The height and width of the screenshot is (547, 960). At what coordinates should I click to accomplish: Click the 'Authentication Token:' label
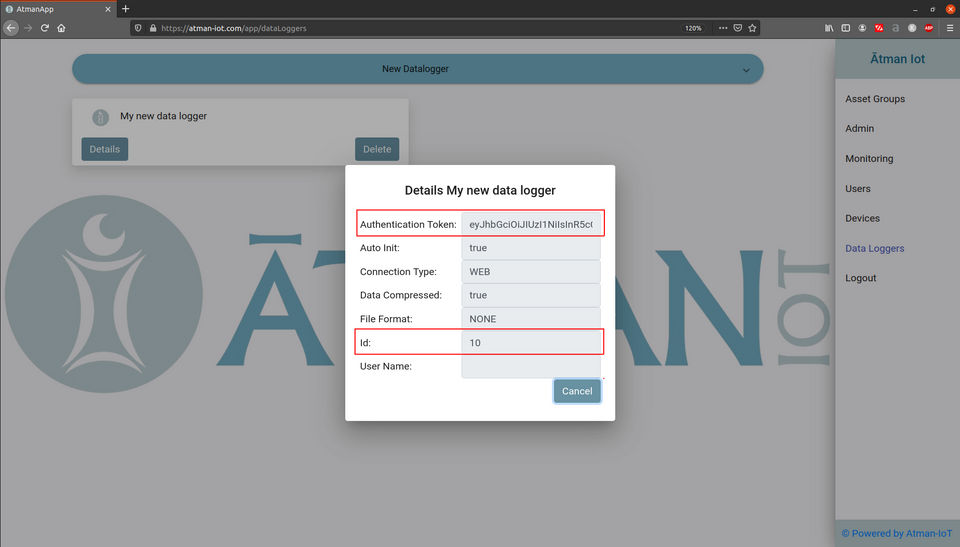click(408, 224)
